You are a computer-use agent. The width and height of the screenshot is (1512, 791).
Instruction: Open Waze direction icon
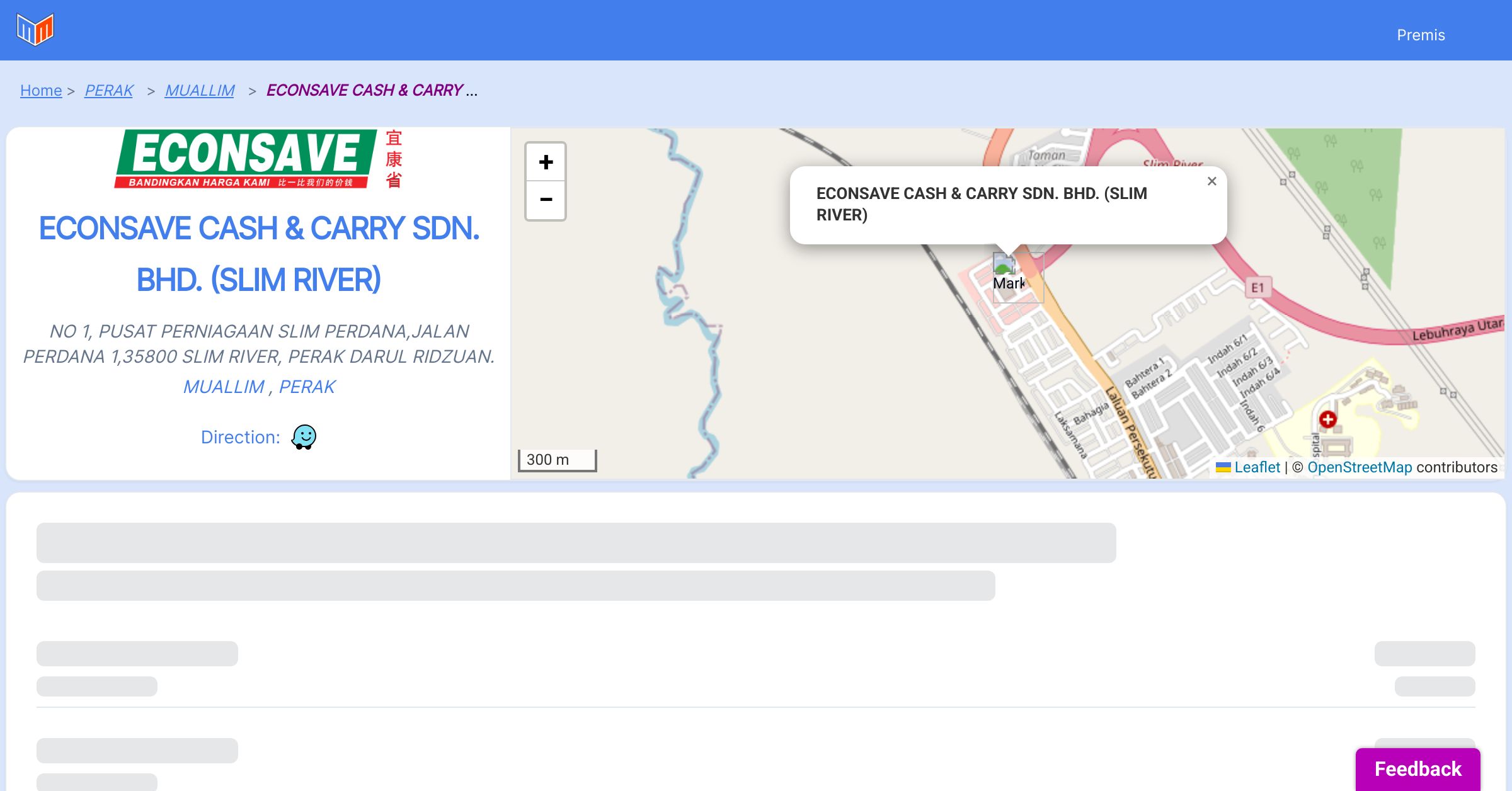tap(304, 436)
